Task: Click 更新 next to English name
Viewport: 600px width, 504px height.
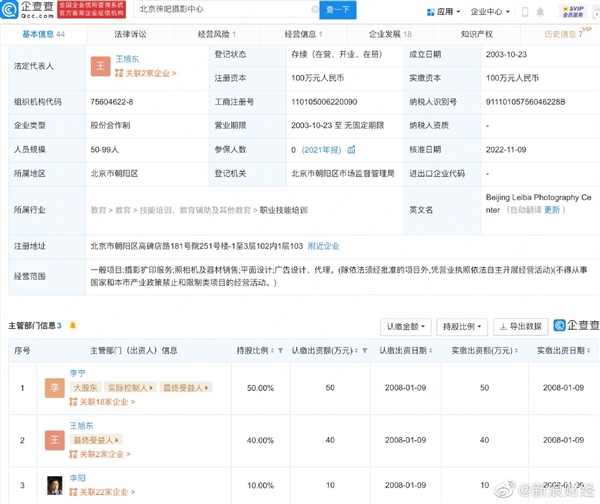Action: pos(552,210)
